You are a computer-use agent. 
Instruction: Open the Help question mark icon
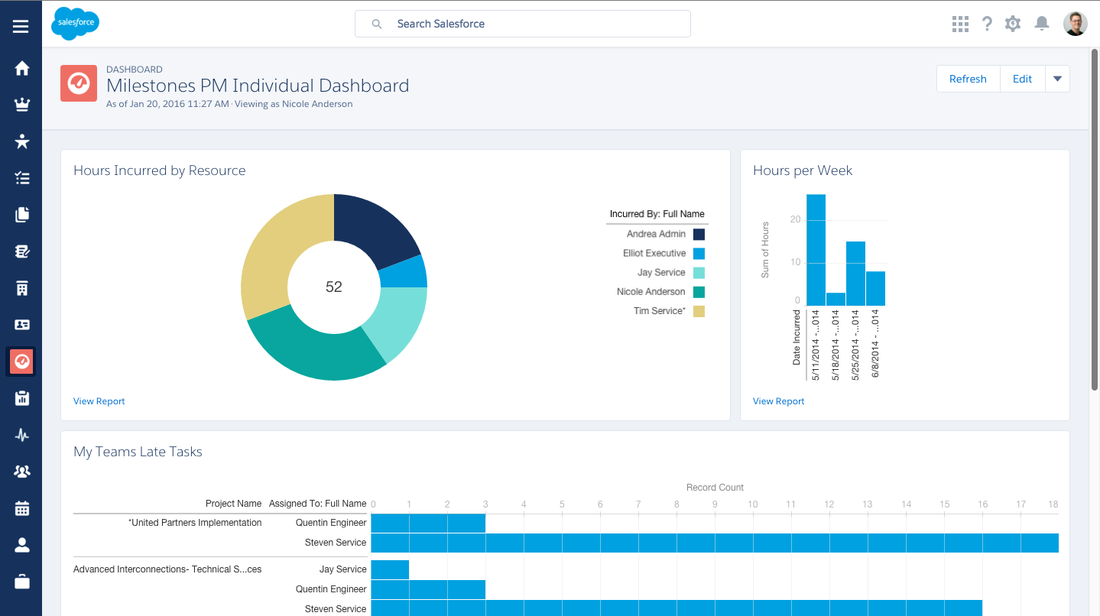pos(987,24)
